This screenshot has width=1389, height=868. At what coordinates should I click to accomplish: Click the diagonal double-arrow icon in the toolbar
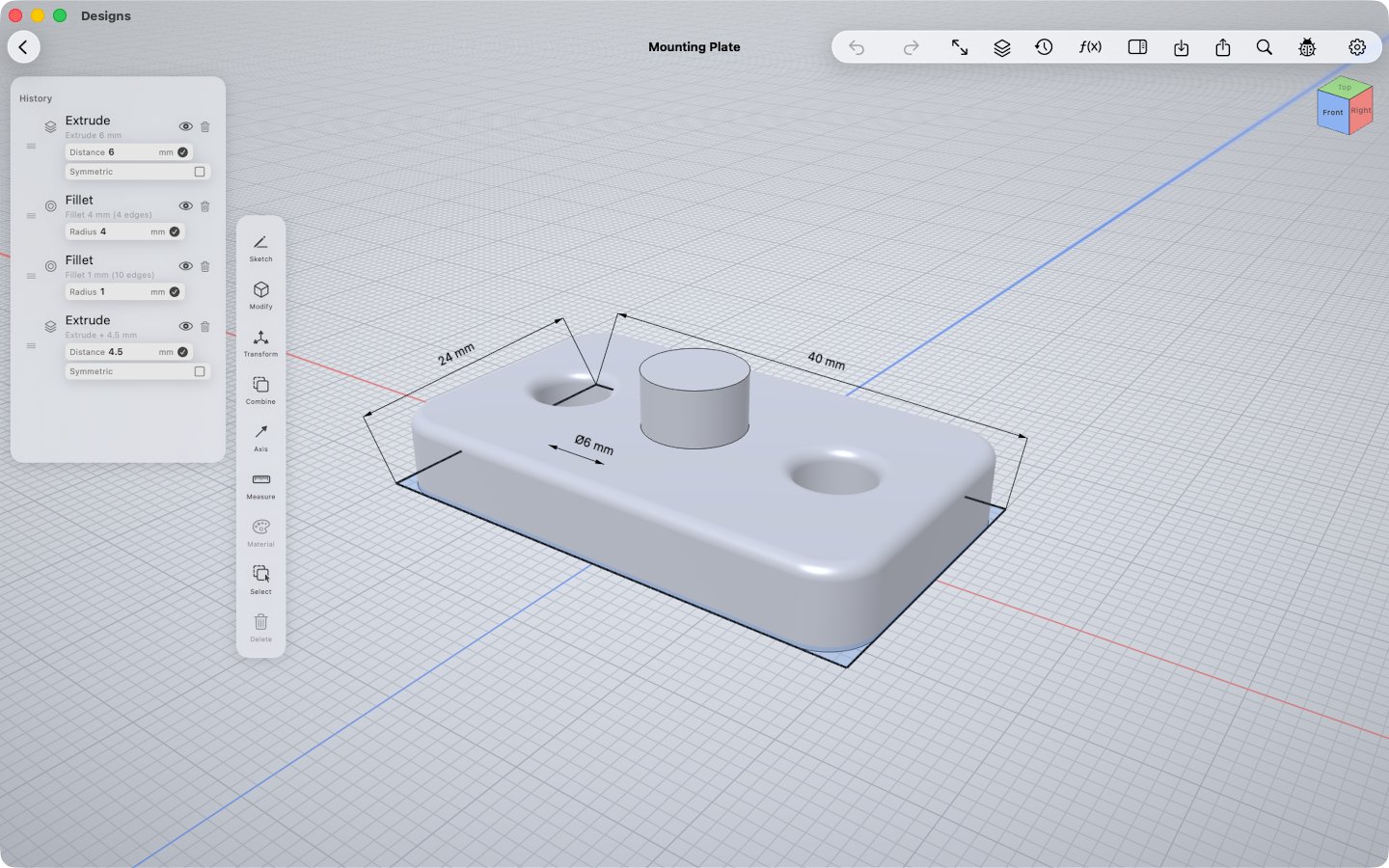(x=960, y=47)
